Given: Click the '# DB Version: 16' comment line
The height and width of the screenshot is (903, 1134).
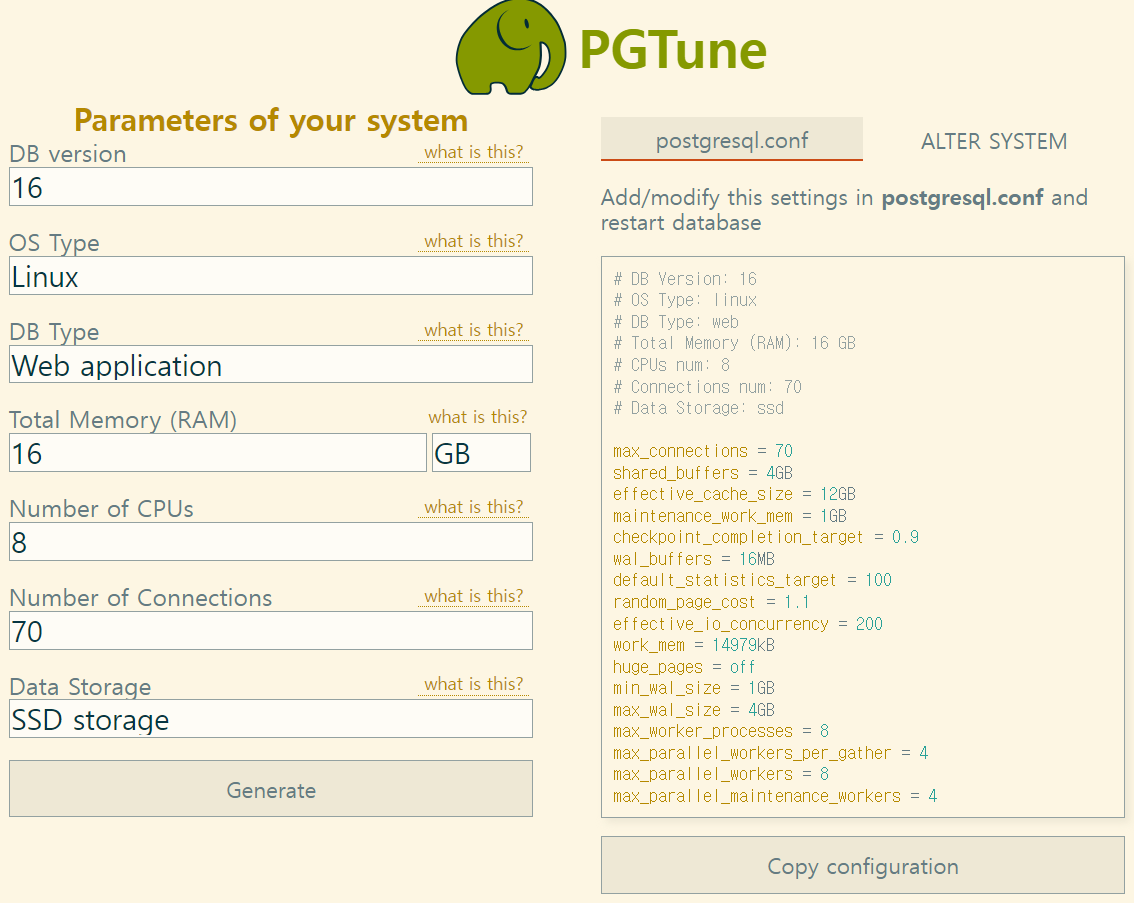Looking at the screenshot, I should [685, 279].
